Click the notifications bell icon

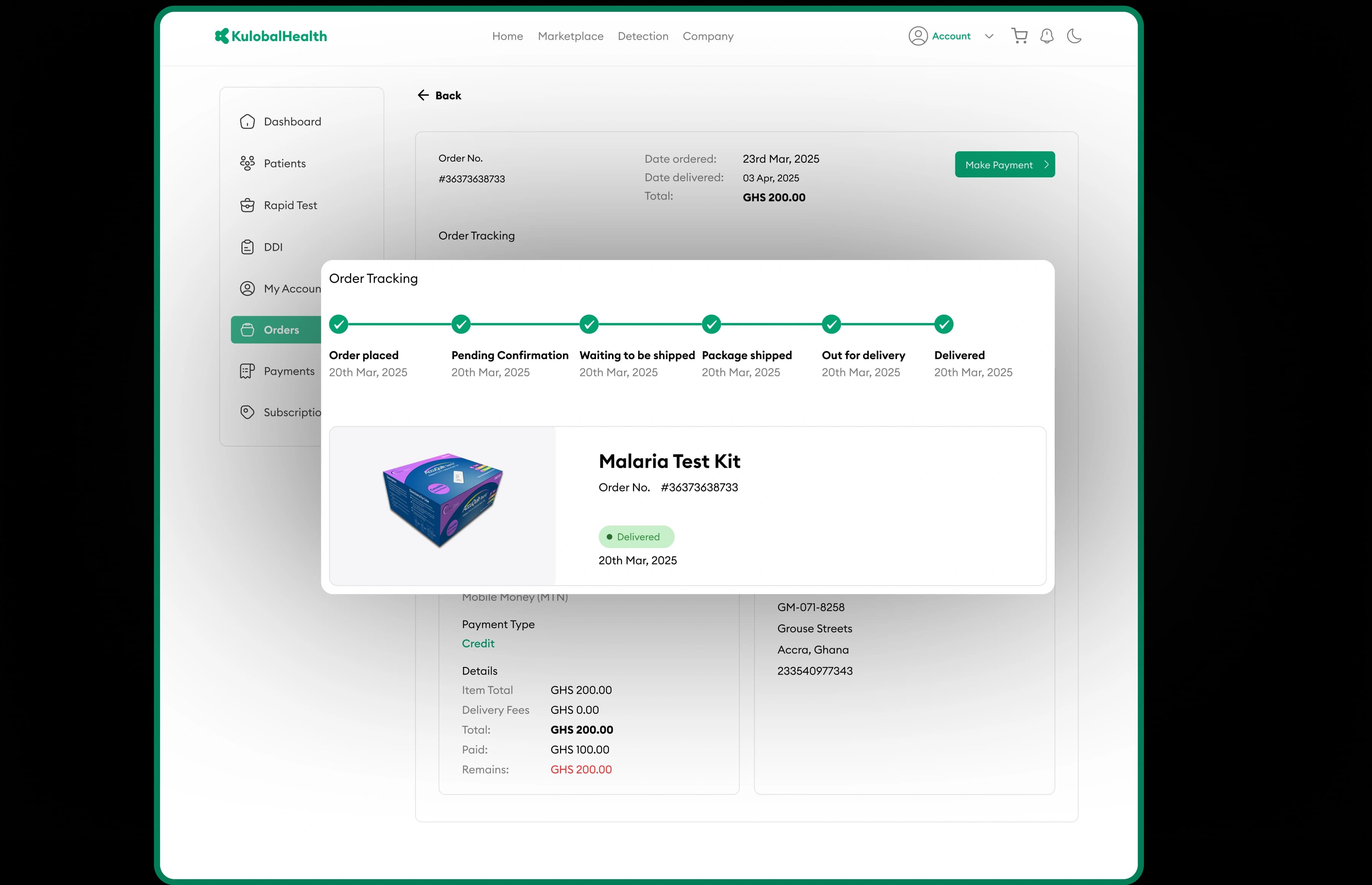(1047, 36)
